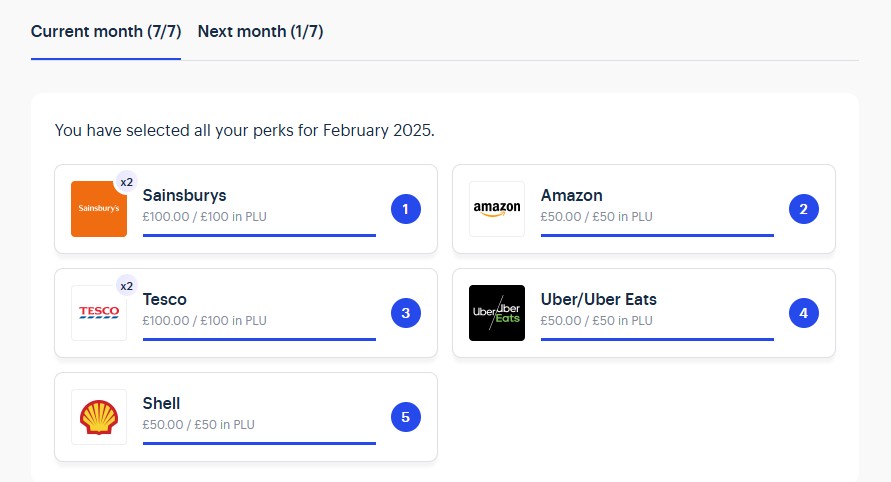The height and width of the screenshot is (482, 891).
Task: Switch to the Next month (1/7) tab
Action: click(260, 31)
